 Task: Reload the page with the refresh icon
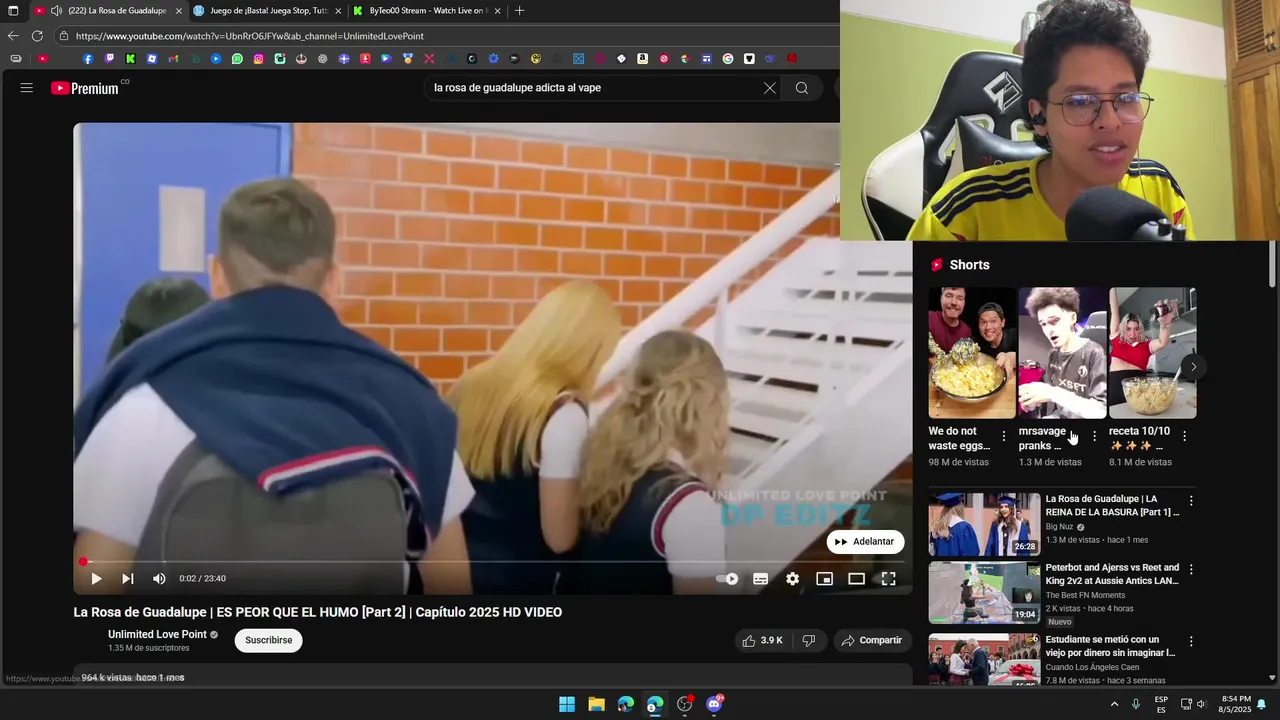point(37,36)
